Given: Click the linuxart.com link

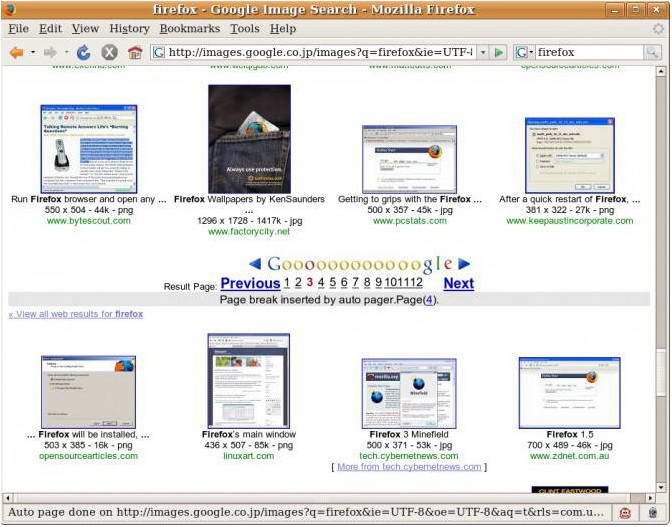Looking at the screenshot, I should coord(249,456).
